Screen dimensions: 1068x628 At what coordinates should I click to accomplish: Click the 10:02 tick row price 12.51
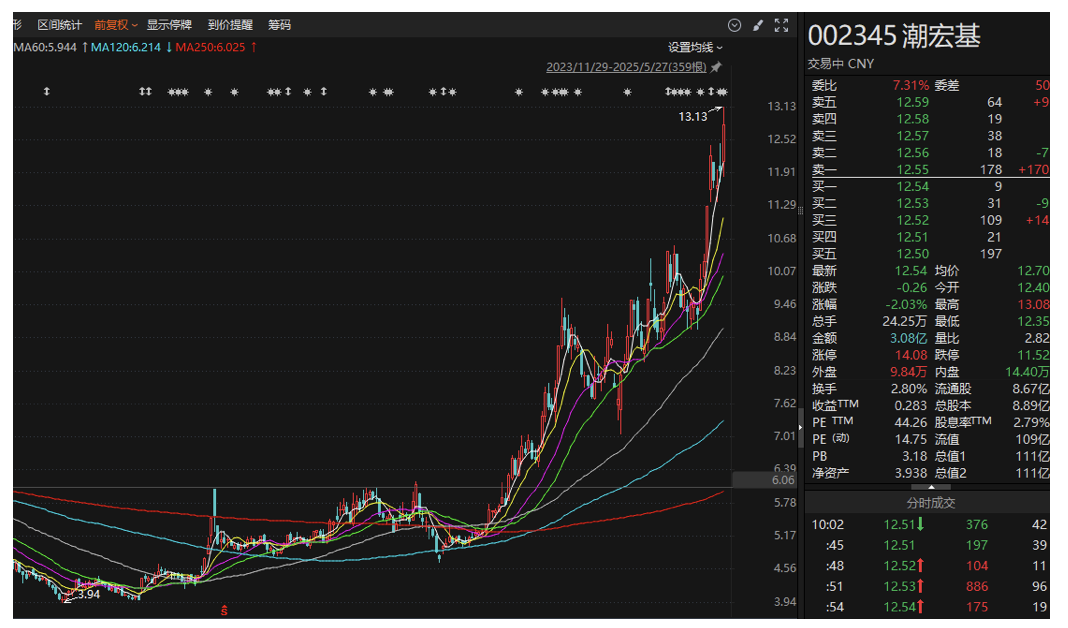click(899, 524)
